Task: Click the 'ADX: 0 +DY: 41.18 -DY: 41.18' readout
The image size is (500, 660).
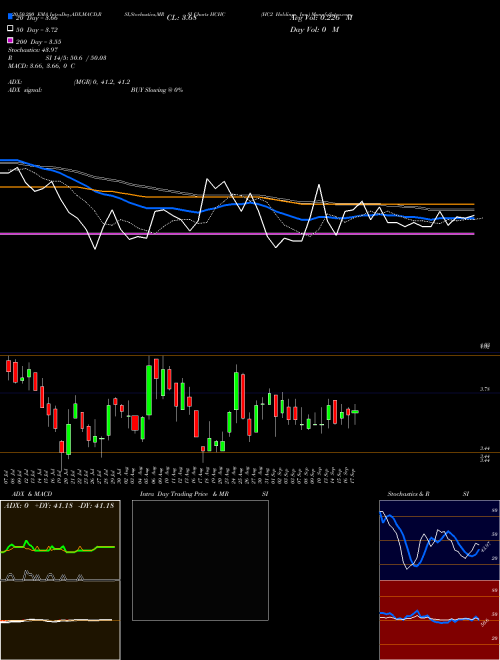Action: pyautogui.click(x=59, y=506)
